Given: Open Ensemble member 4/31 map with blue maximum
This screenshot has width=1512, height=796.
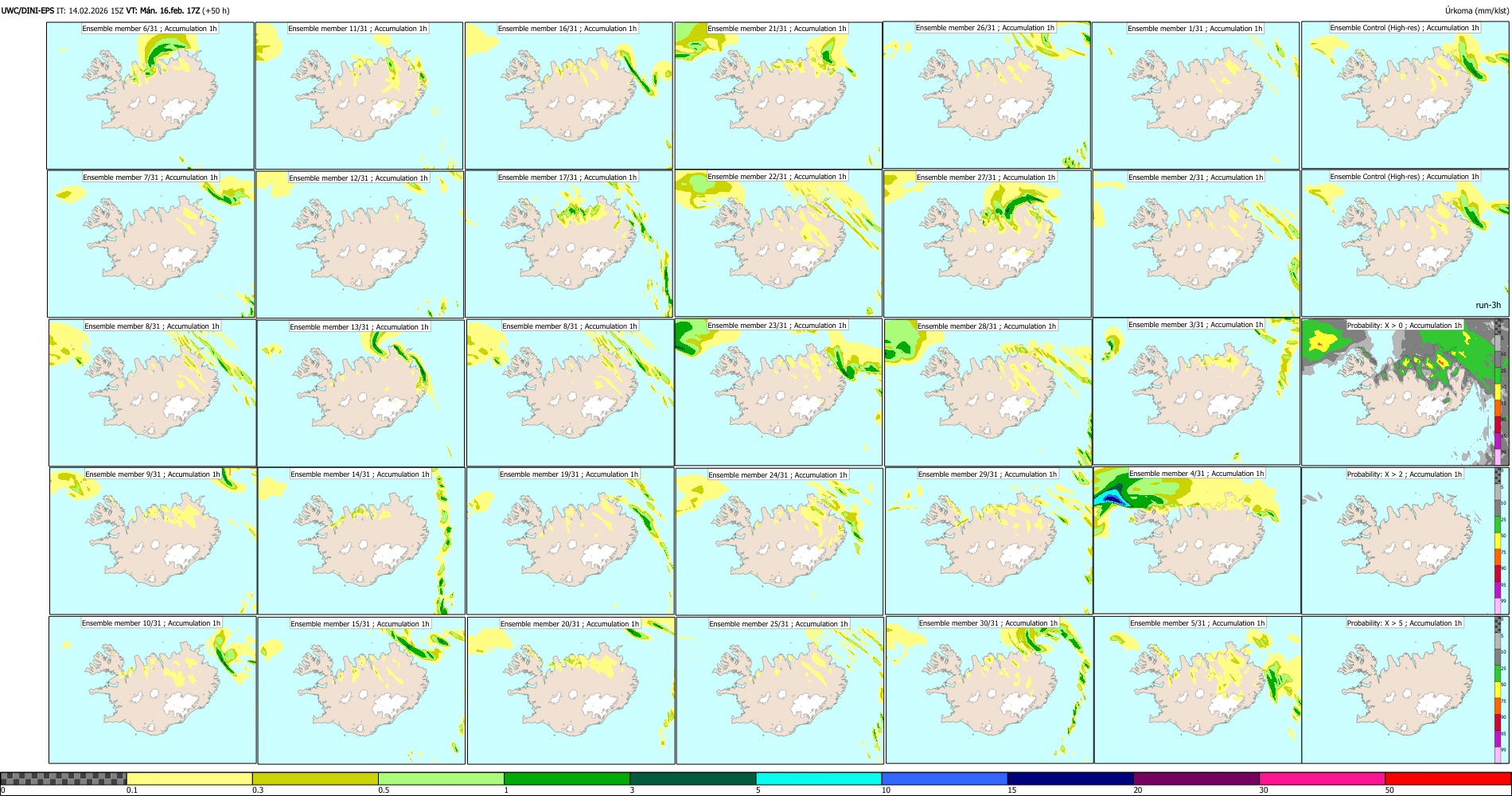Looking at the screenshot, I should coord(1198,540).
